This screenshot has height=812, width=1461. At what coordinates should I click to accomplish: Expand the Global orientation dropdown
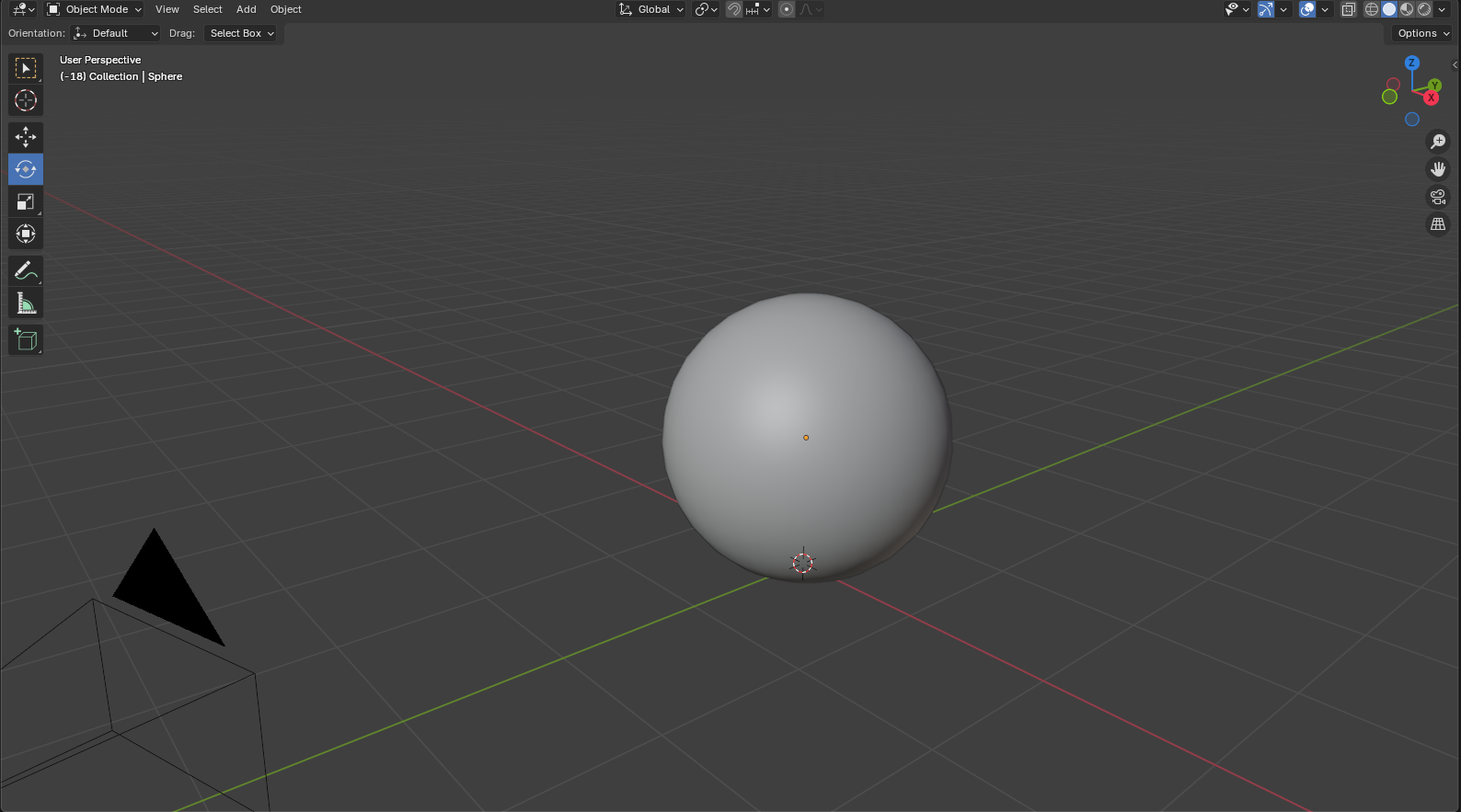point(651,9)
